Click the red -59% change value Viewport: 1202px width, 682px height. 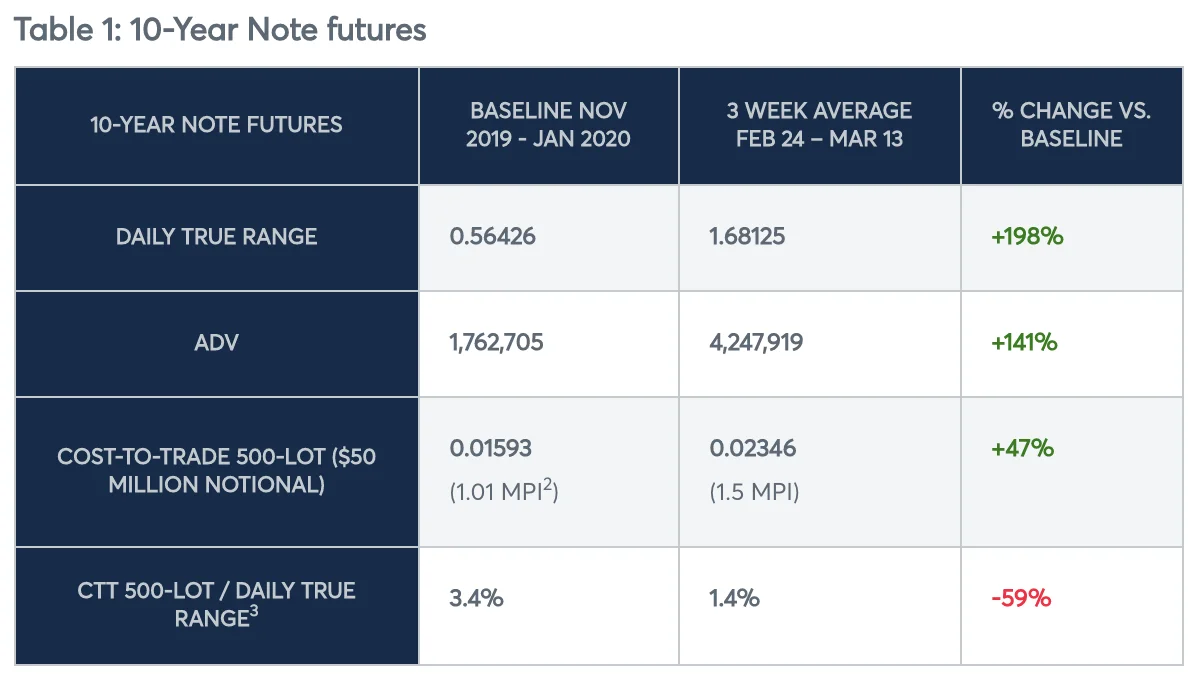pyautogui.click(x=1021, y=598)
